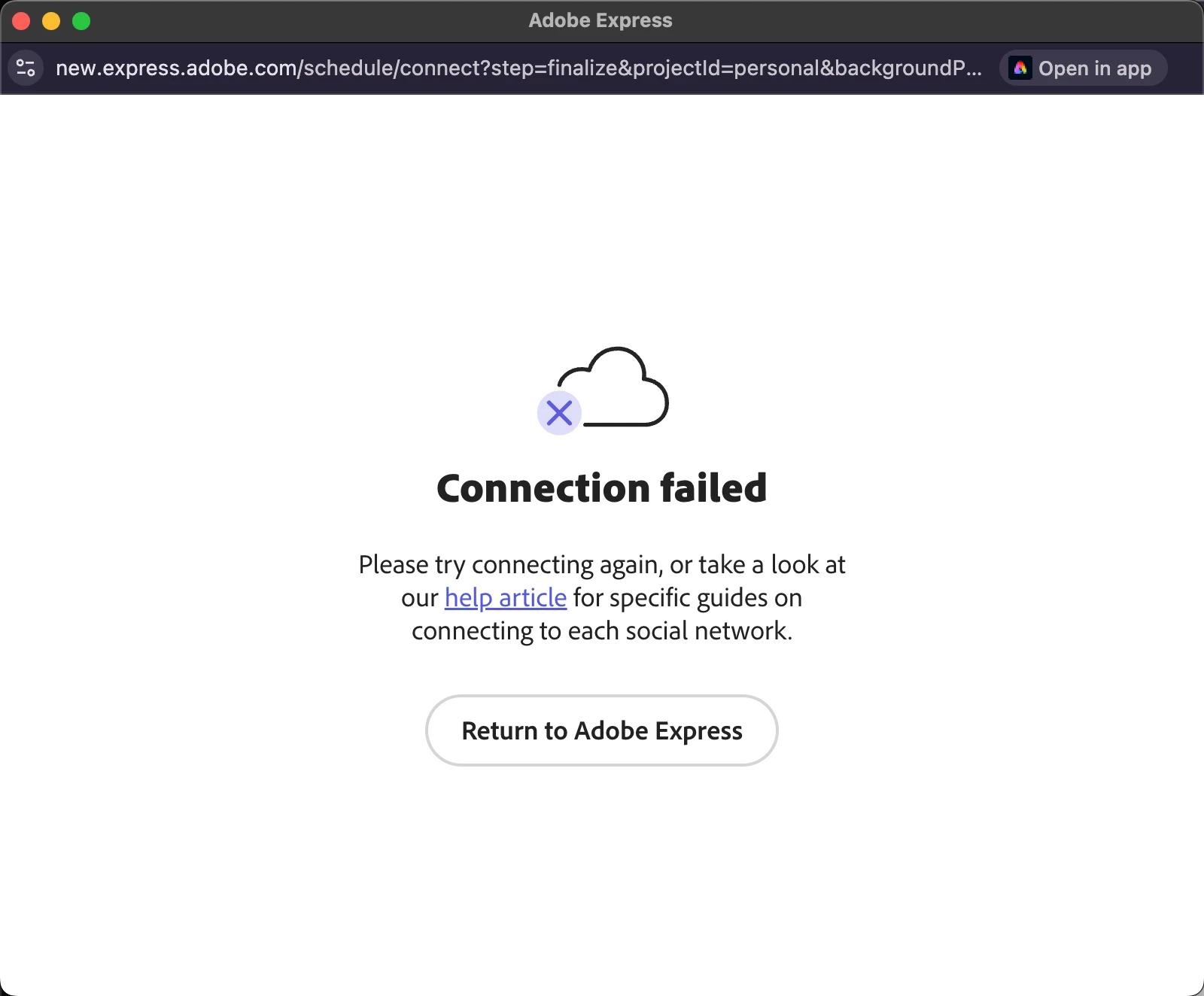1204x996 pixels.
Task: Open the help article link
Action: [506, 597]
